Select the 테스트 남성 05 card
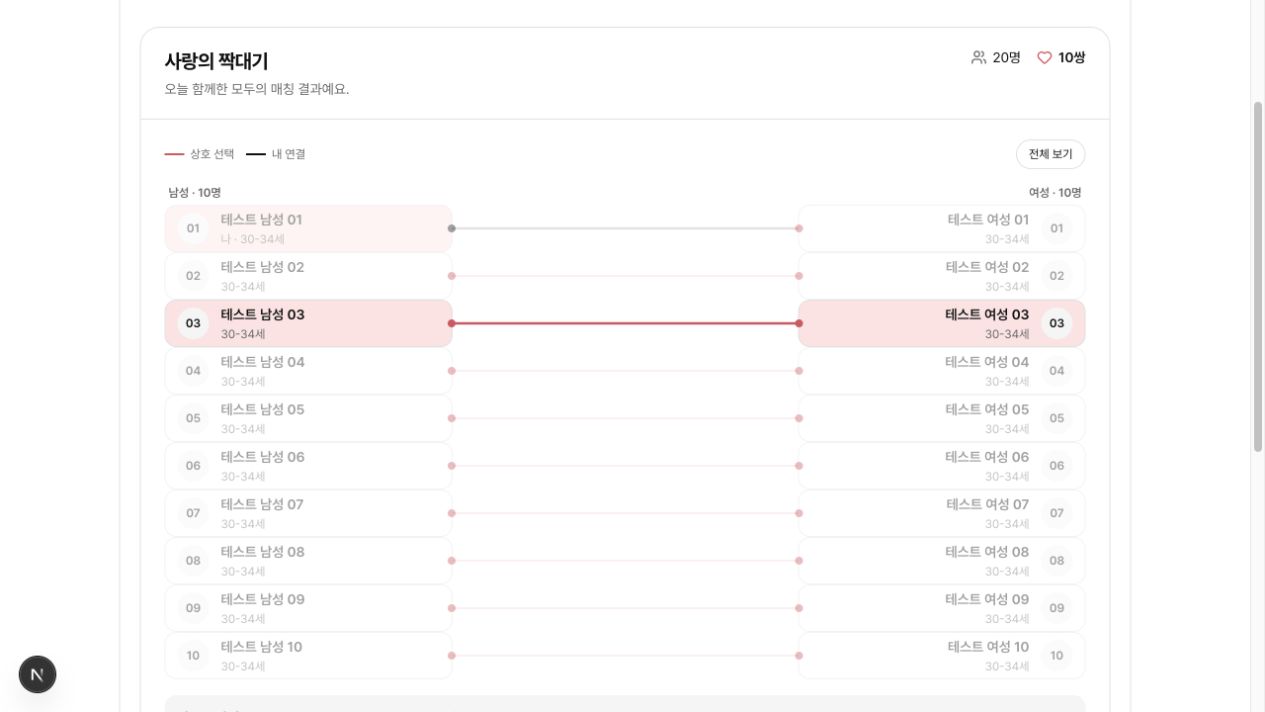The height and width of the screenshot is (712, 1265). [x=308, y=418]
